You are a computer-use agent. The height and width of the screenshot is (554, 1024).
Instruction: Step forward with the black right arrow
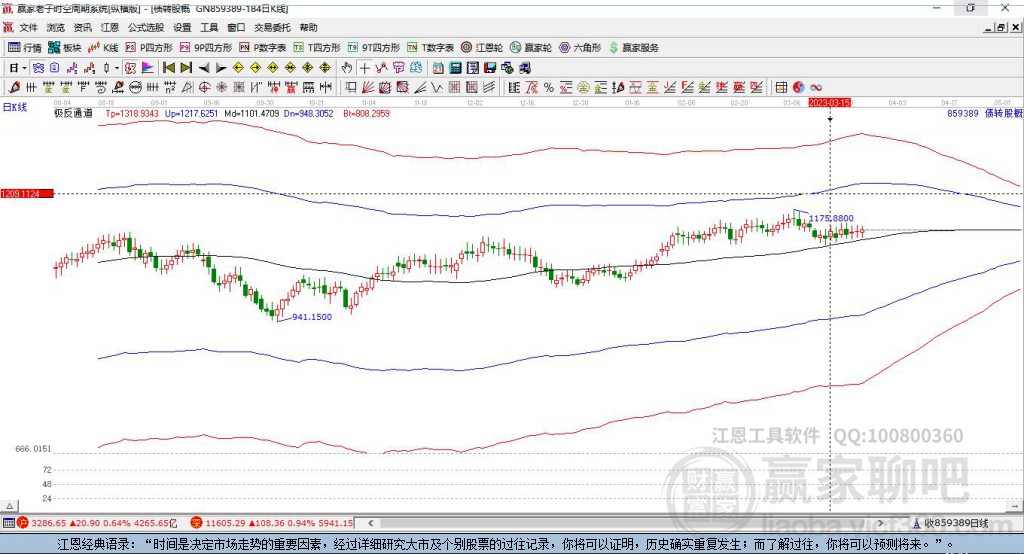click(x=221, y=68)
